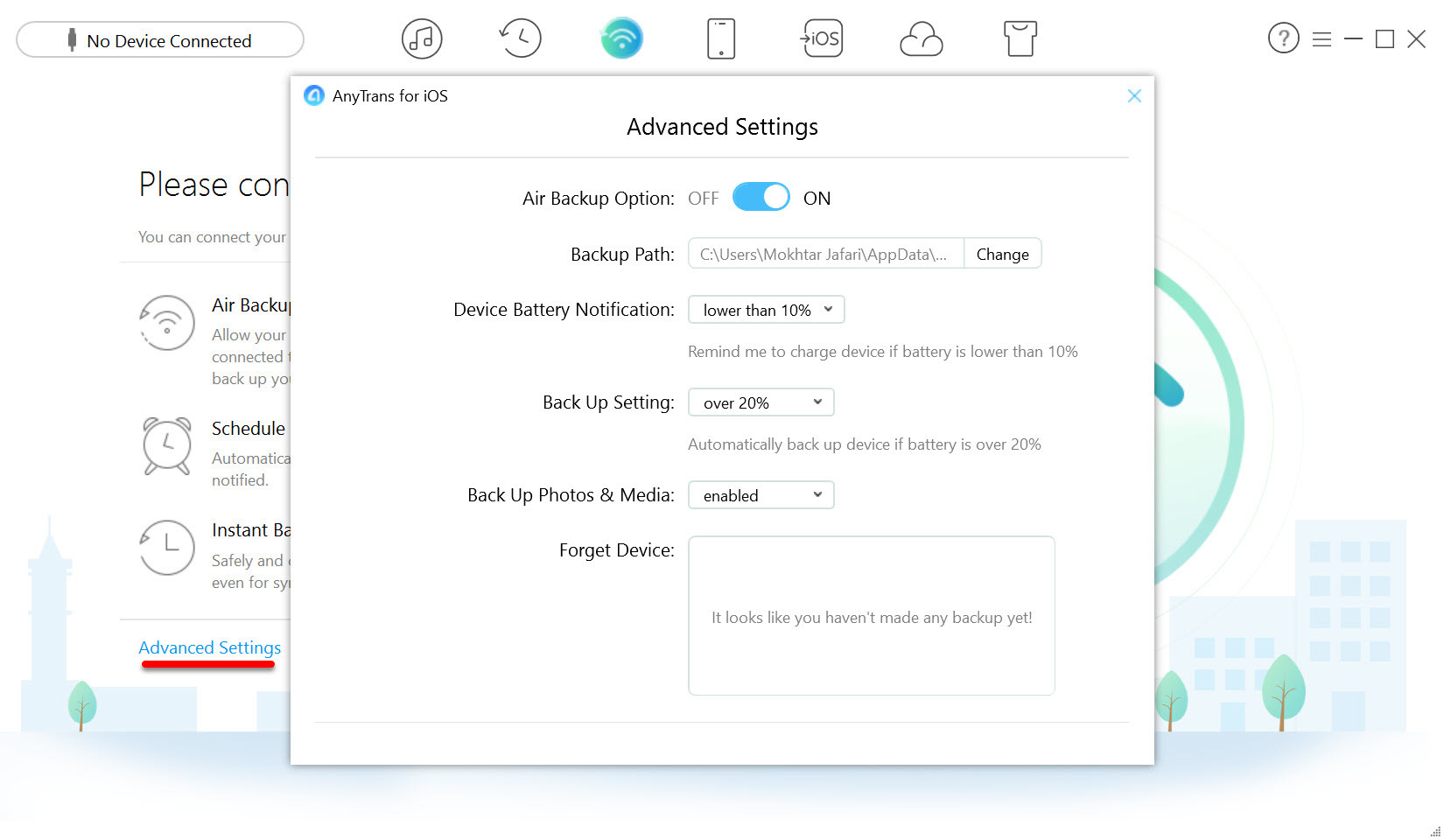Open the phone device manager icon

[721, 39]
